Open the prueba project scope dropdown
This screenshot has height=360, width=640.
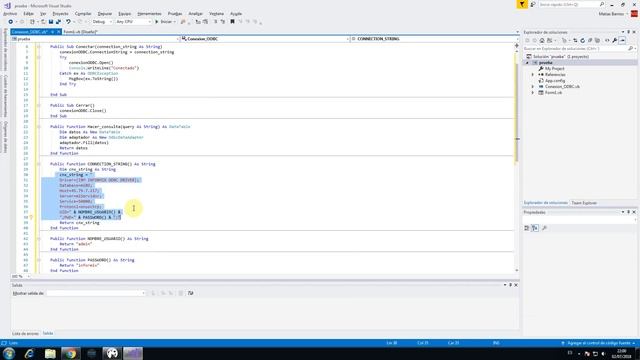point(95,39)
